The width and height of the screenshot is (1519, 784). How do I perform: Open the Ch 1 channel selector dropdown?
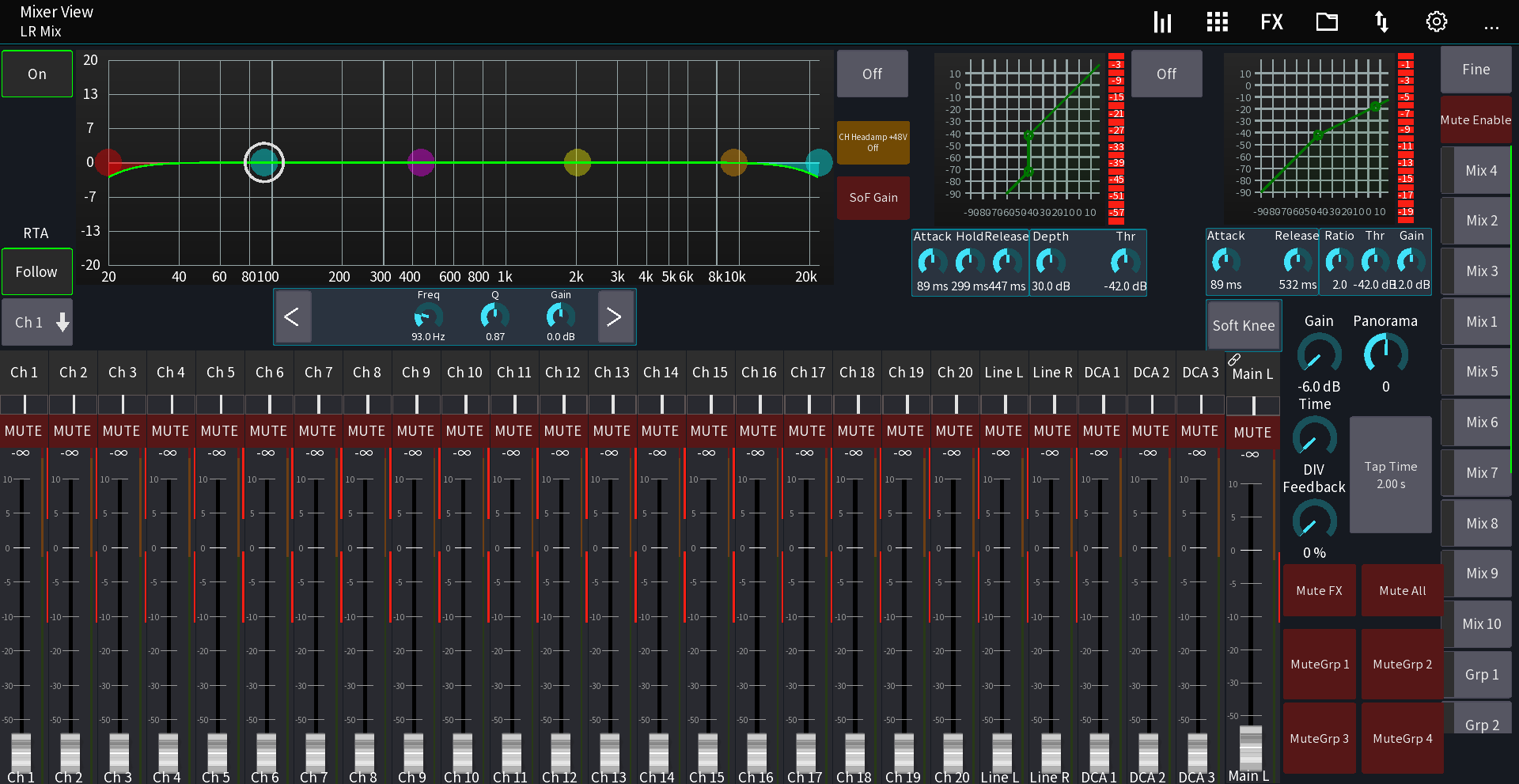(x=36, y=322)
